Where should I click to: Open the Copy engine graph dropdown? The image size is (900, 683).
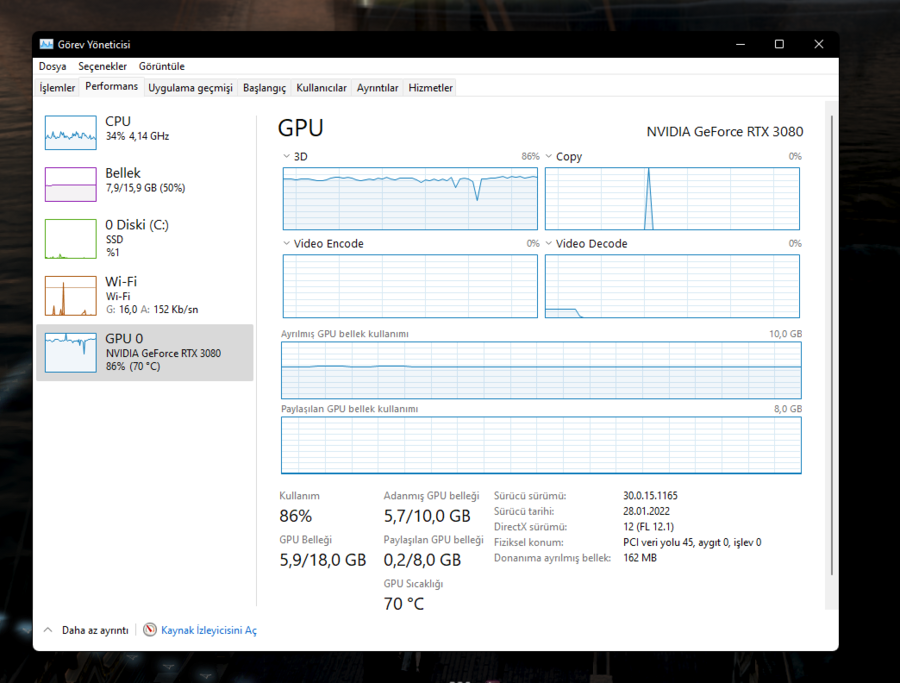pos(549,156)
